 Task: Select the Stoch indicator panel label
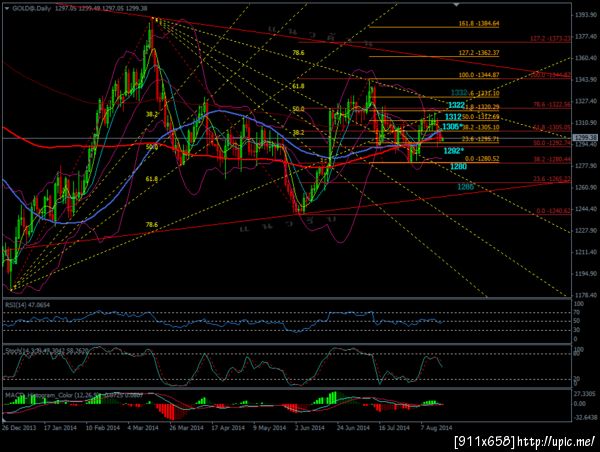[x=46, y=350]
